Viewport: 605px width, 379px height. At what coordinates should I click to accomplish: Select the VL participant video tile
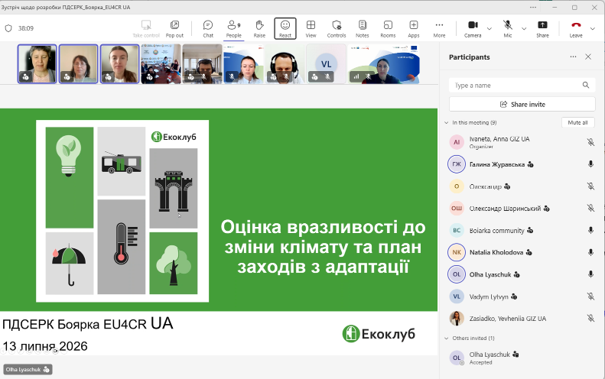click(x=326, y=64)
